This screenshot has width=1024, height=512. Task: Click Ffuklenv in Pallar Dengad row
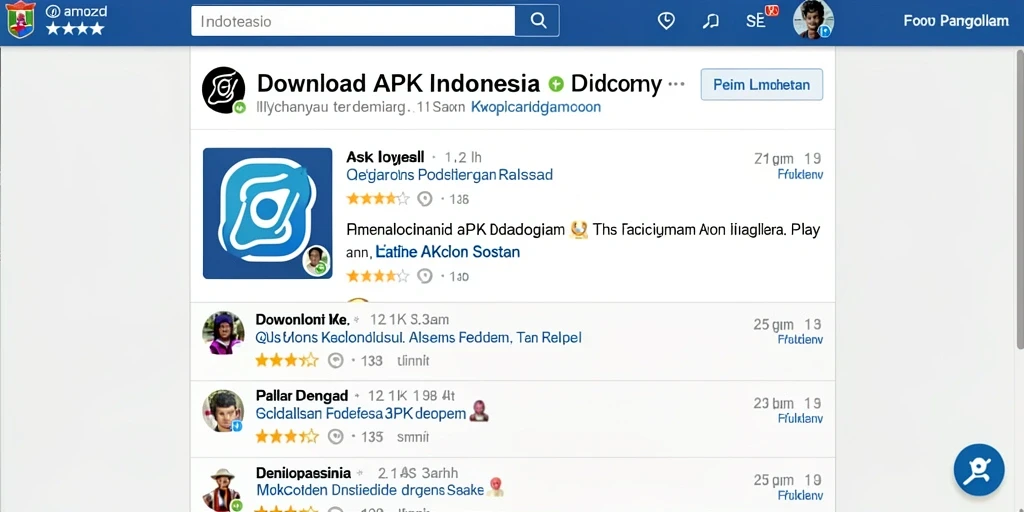point(800,419)
